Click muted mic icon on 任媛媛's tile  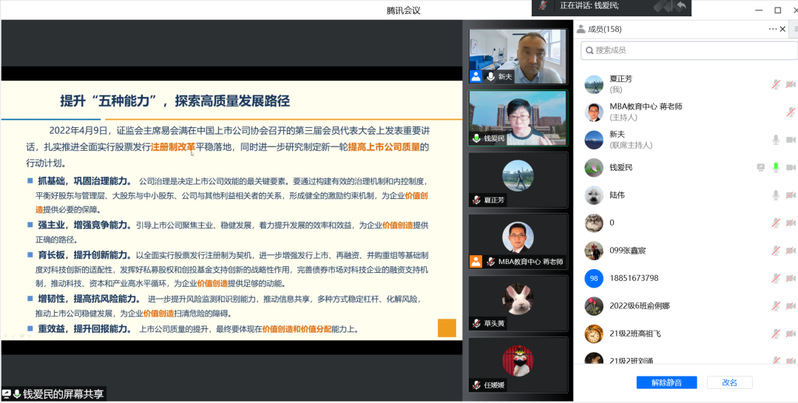[x=476, y=385]
